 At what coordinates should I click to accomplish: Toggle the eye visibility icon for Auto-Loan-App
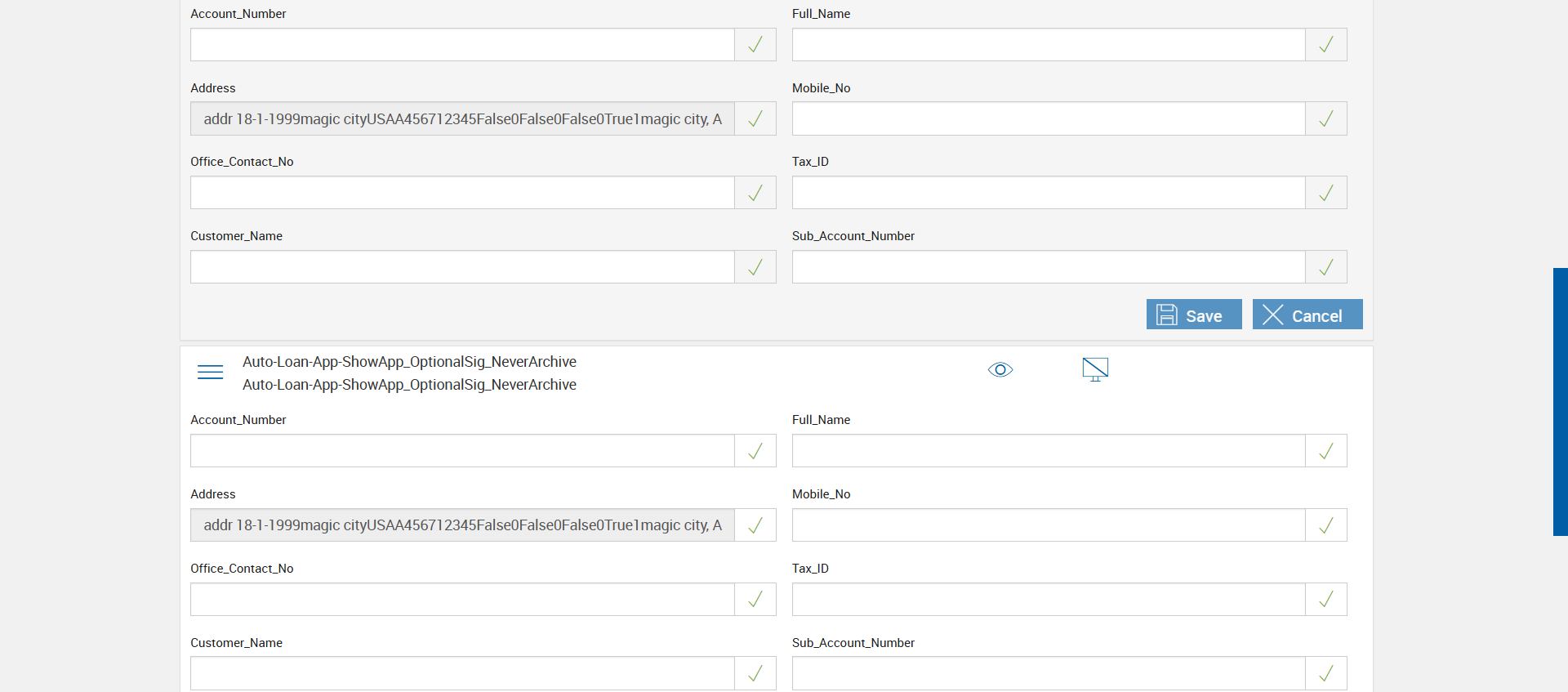point(1000,370)
